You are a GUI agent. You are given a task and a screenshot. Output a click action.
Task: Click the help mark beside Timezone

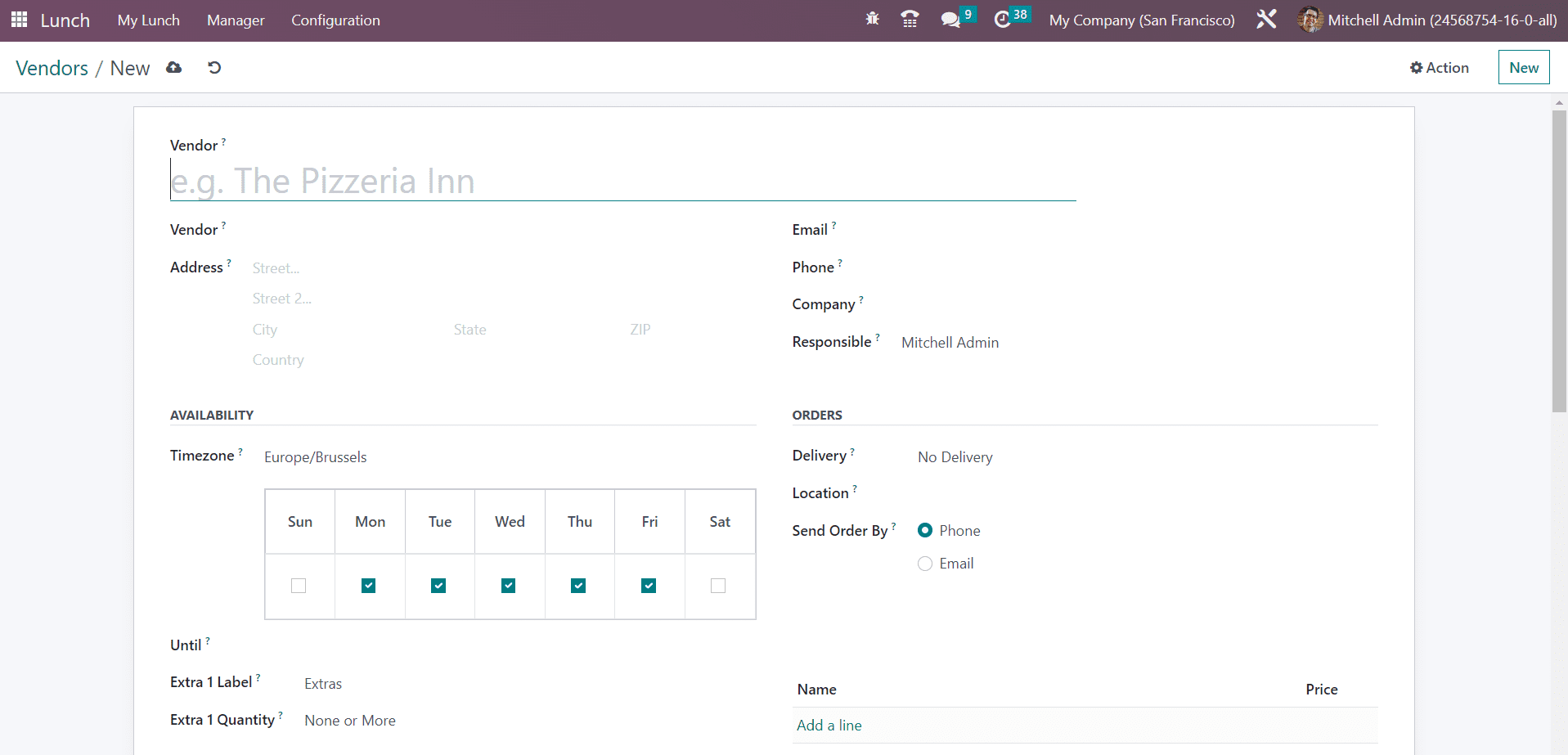click(240, 452)
